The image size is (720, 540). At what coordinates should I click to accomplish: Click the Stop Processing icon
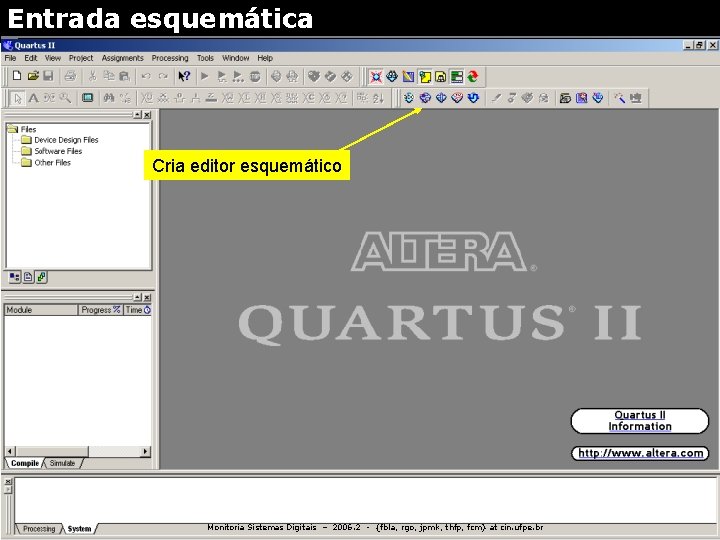click(255, 76)
